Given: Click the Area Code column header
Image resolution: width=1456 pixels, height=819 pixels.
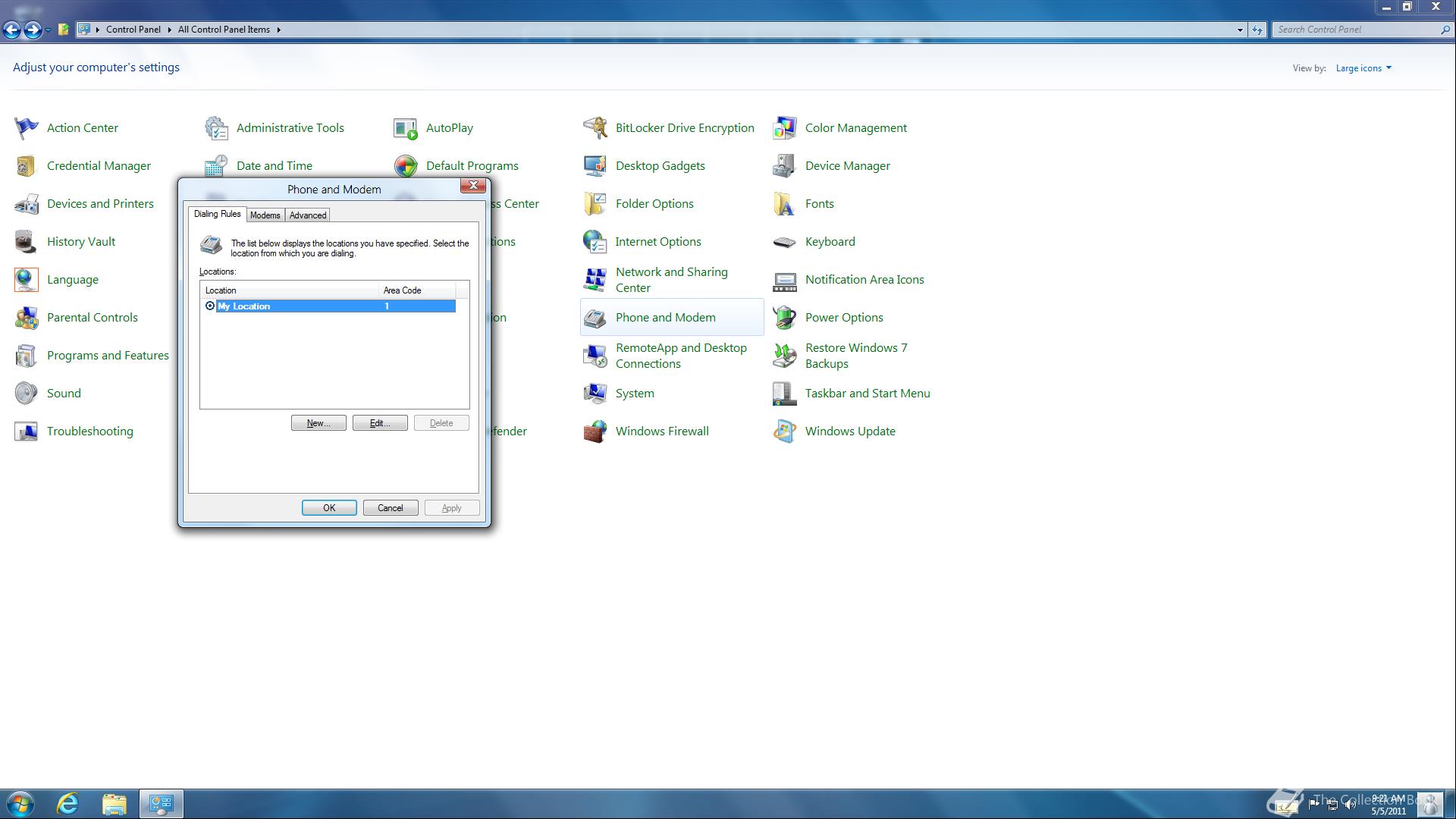Looking at the screenshot, I should tap(417, 290).
